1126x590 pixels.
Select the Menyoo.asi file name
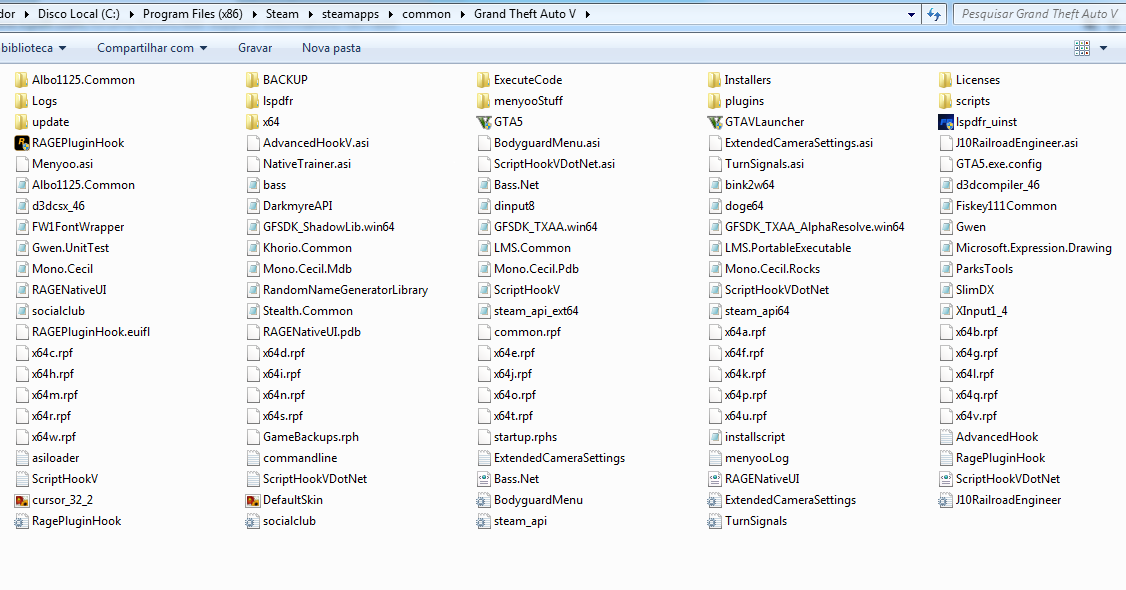pyautogui.click(x=62, y=164)
